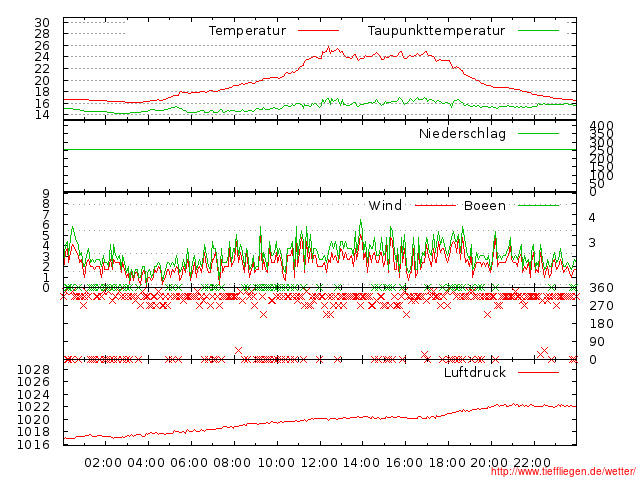640x480 pixels.
Task: Click the Taupunkttemperatur legend label
Action: [x=436, y=31]
